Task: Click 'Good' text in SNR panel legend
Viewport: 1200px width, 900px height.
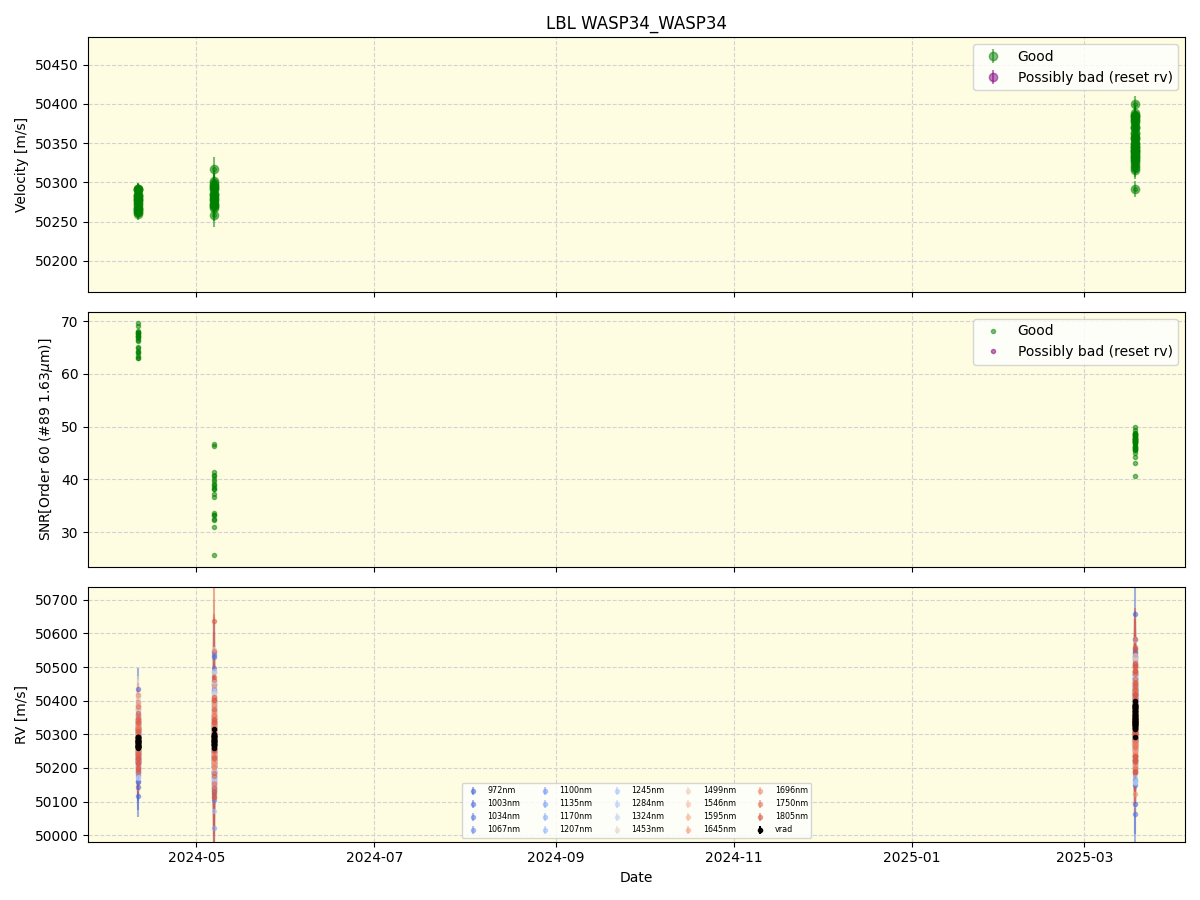Action: coord(1035,331)
